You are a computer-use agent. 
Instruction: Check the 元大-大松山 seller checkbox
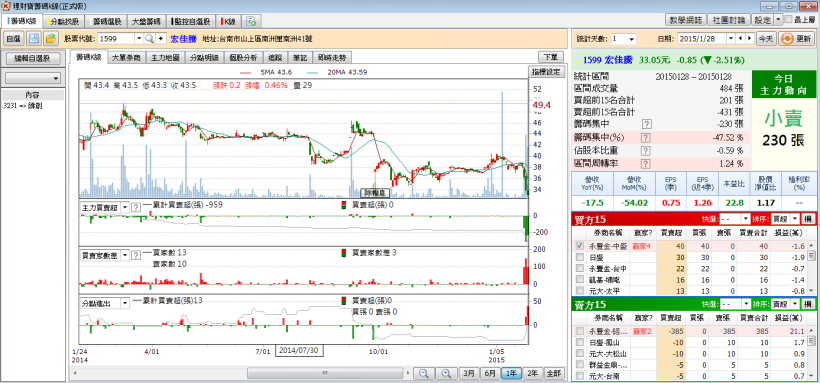(579, 353)
